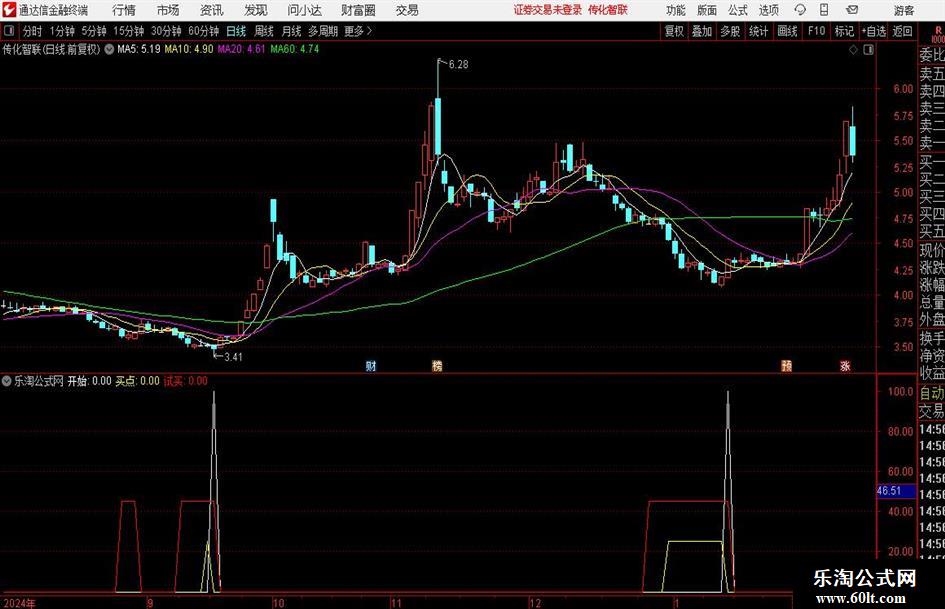The width and height of the screenshot is (945, 609).
Task: Click the 2024年 date axis label
Action: pyautogui.click(x=20, y=603)
